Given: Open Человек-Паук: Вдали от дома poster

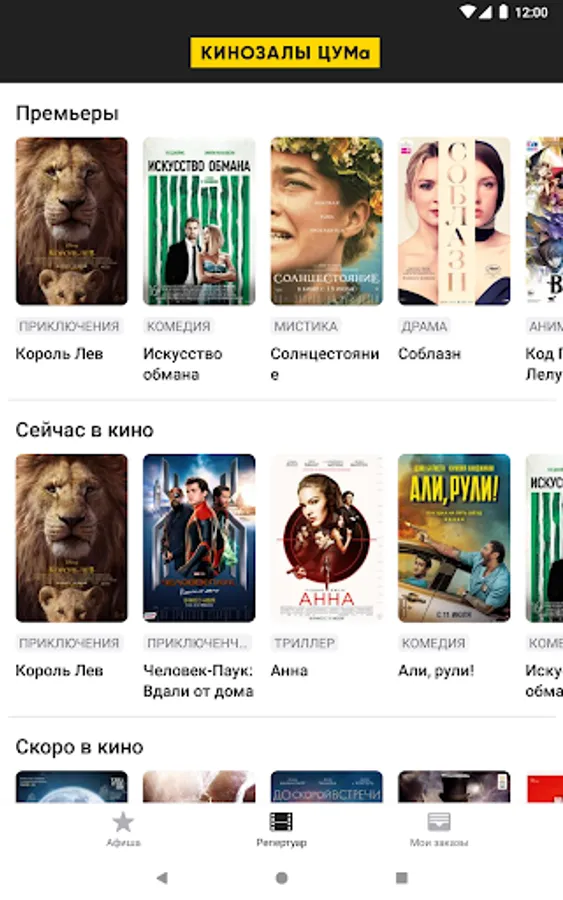Looking at the screenshot, I should [x=199, y=538].
